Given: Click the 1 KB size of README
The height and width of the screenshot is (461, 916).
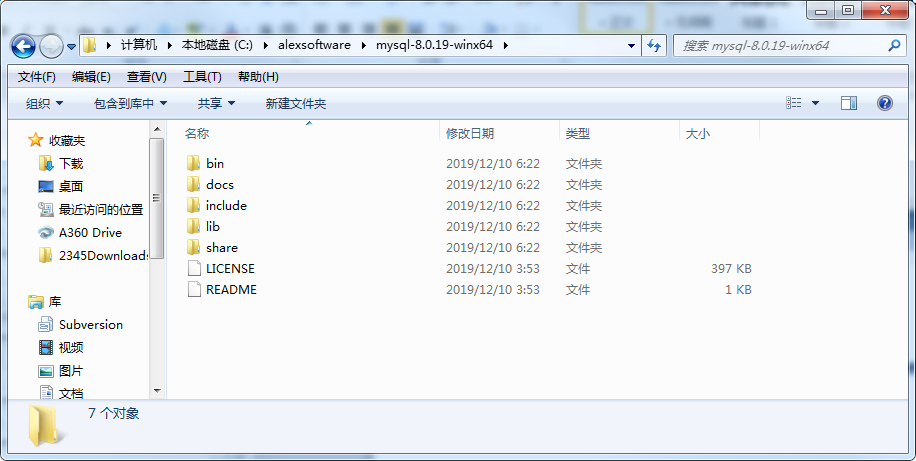Looking at the screenshot, I should point(738,290).
